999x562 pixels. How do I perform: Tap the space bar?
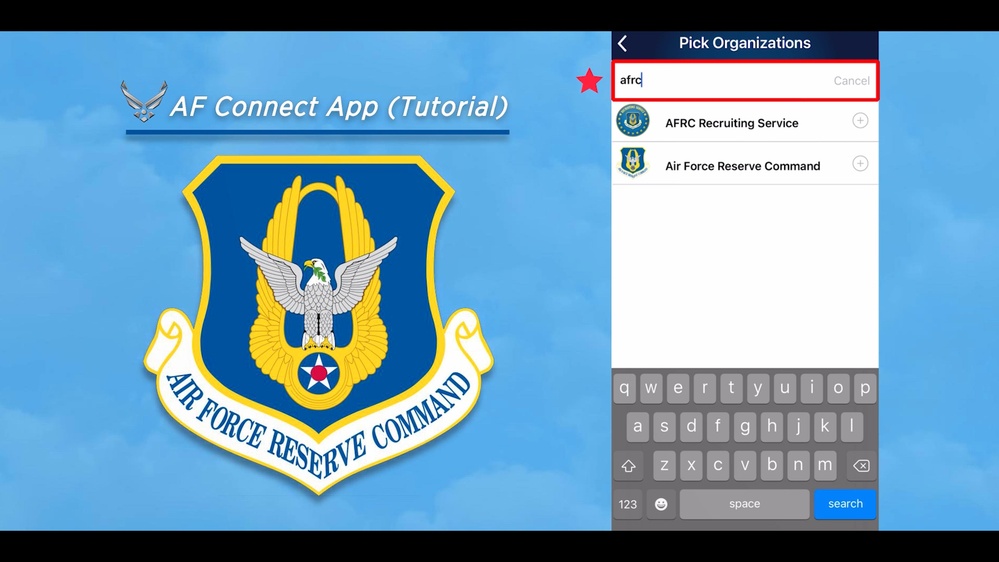[x=745, y=504]
